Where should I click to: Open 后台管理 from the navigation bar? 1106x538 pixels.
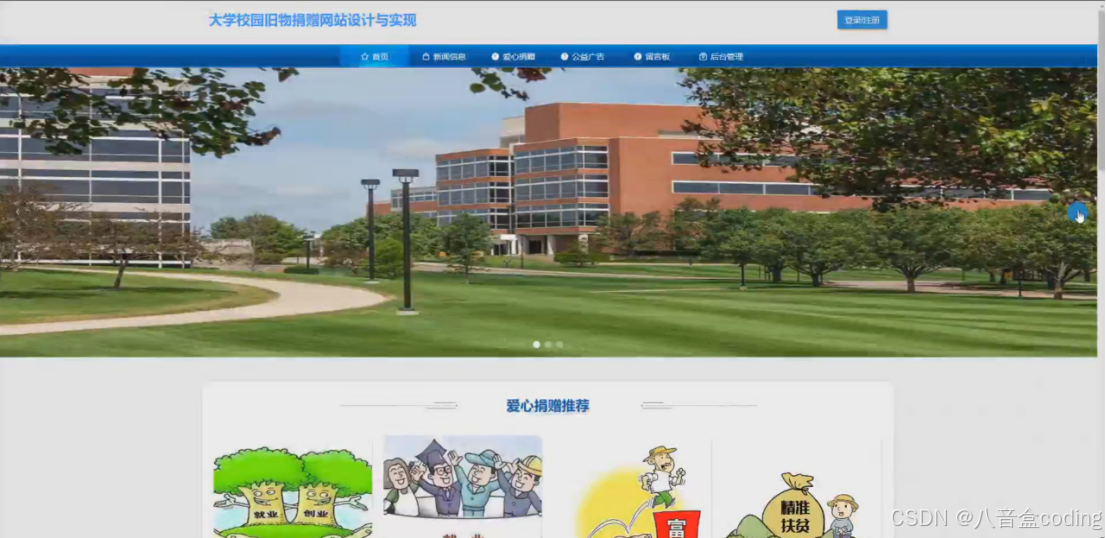[x=721, y=56]
